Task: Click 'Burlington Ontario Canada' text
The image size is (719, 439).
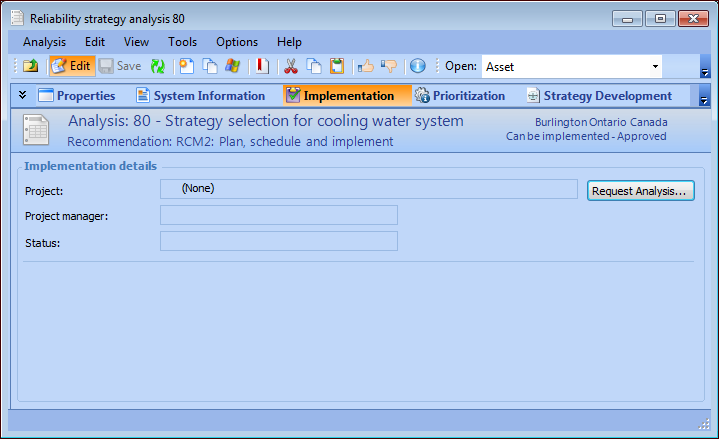Action: point(601,122)
